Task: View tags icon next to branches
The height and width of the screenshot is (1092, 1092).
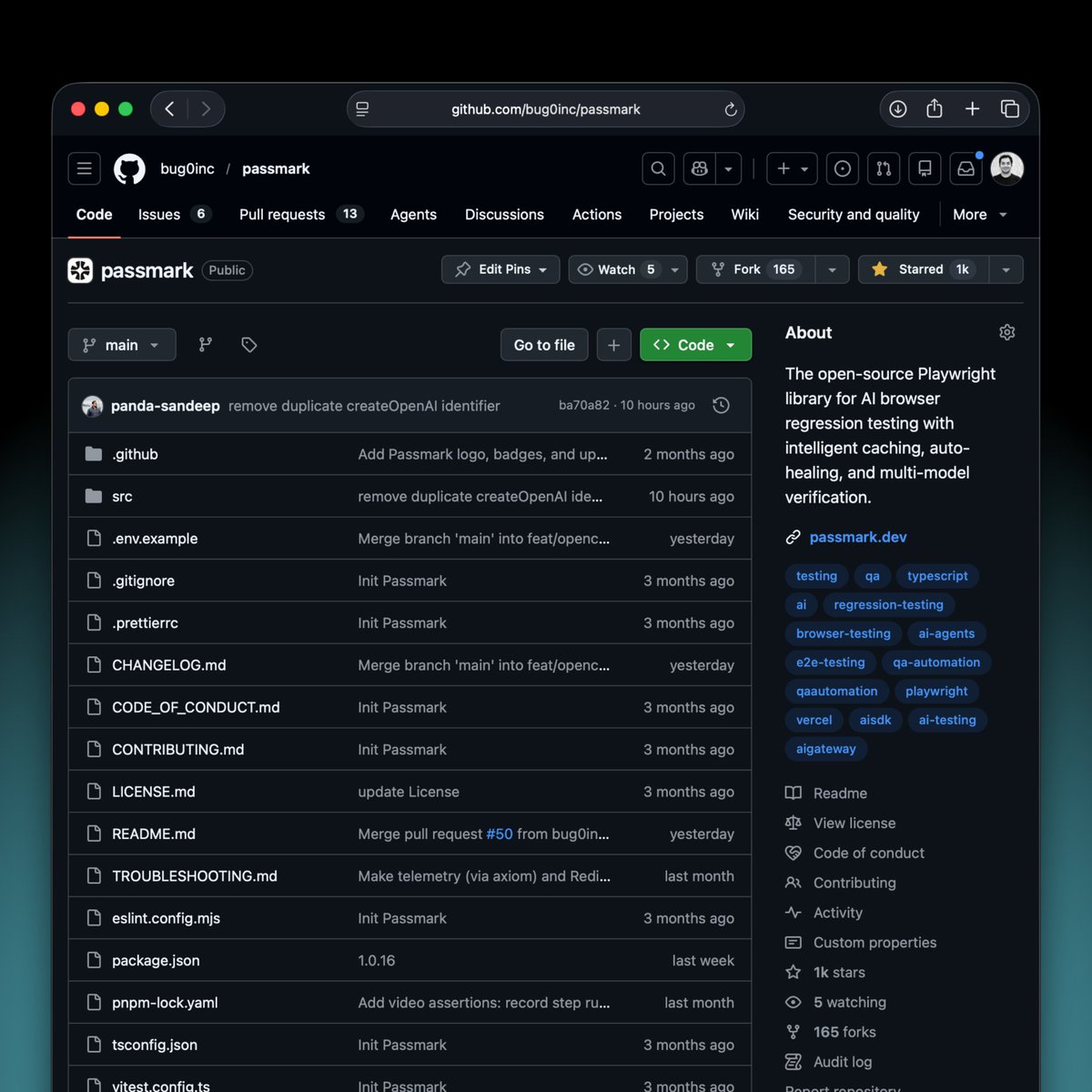Action: (x=248, y=345)
